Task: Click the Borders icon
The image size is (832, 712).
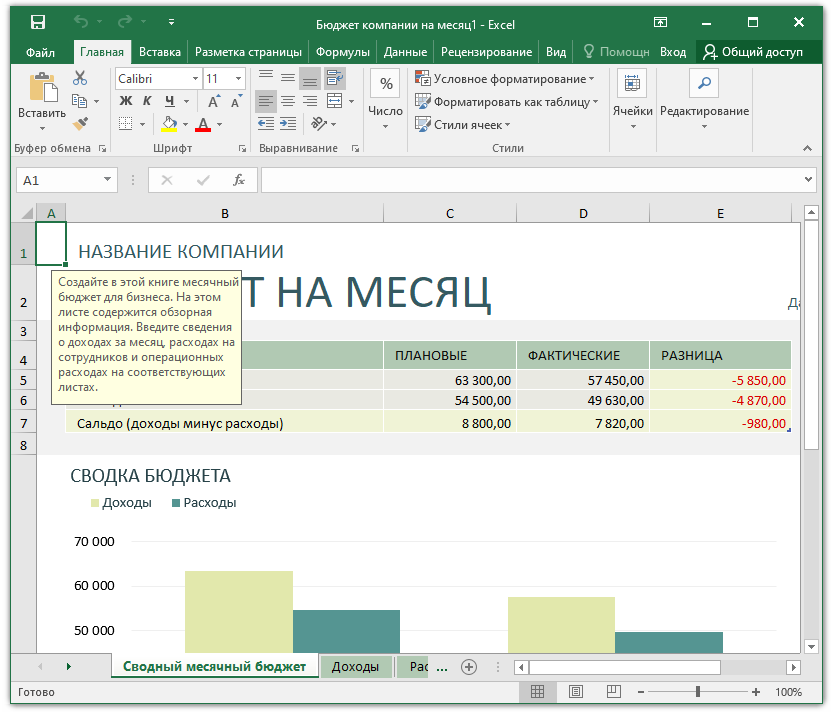Action: click(x=126, y=124)
